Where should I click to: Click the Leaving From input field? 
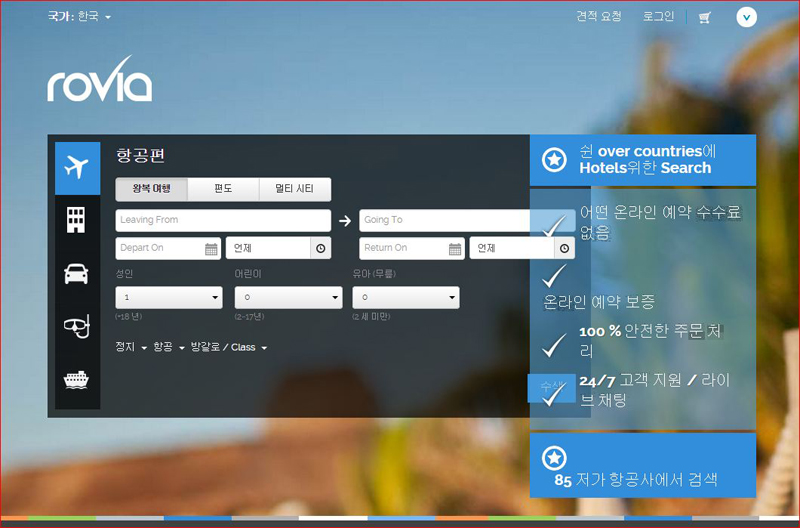click(x=223, y=220)
